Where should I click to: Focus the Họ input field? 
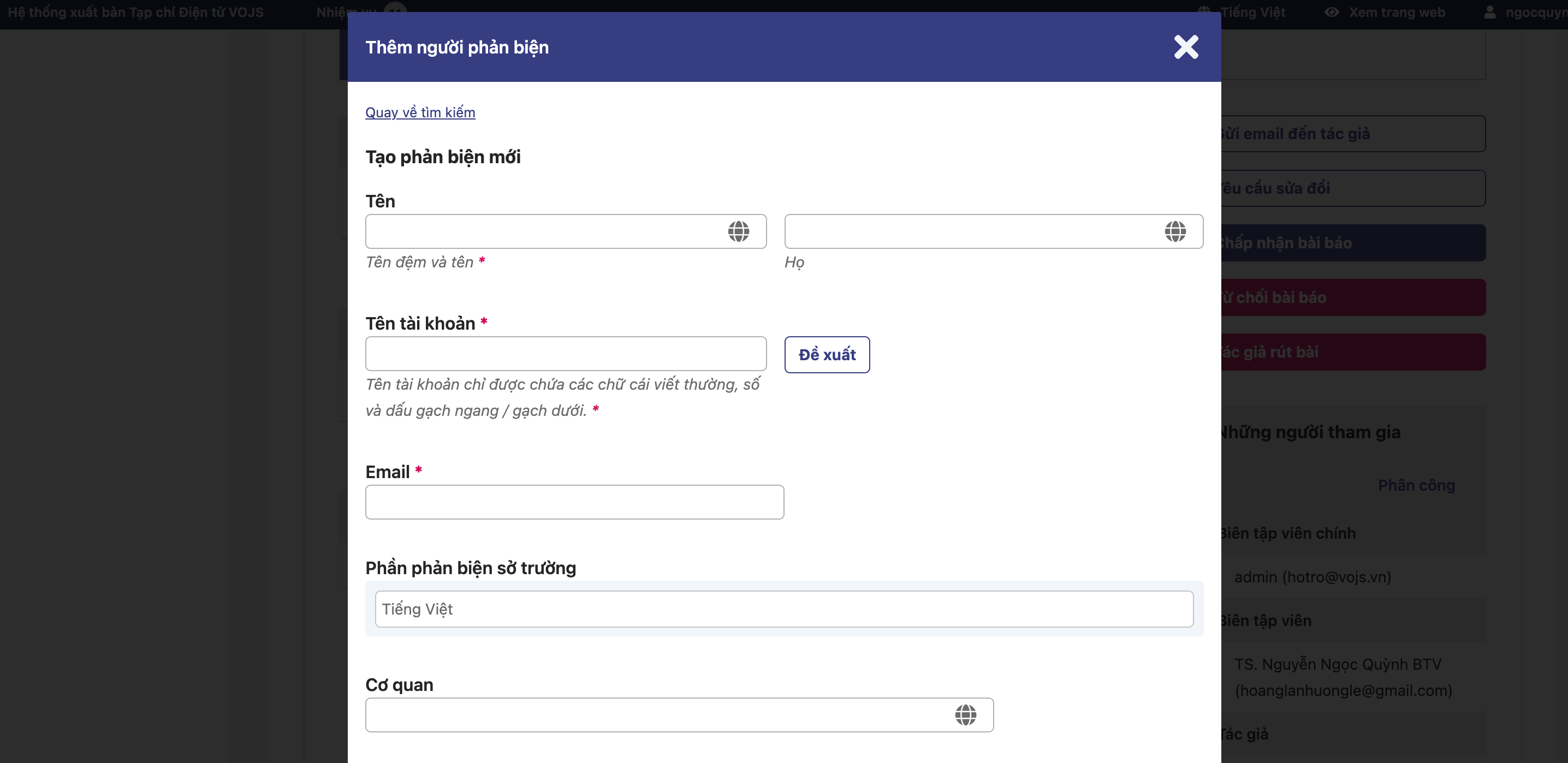(994, 231)
